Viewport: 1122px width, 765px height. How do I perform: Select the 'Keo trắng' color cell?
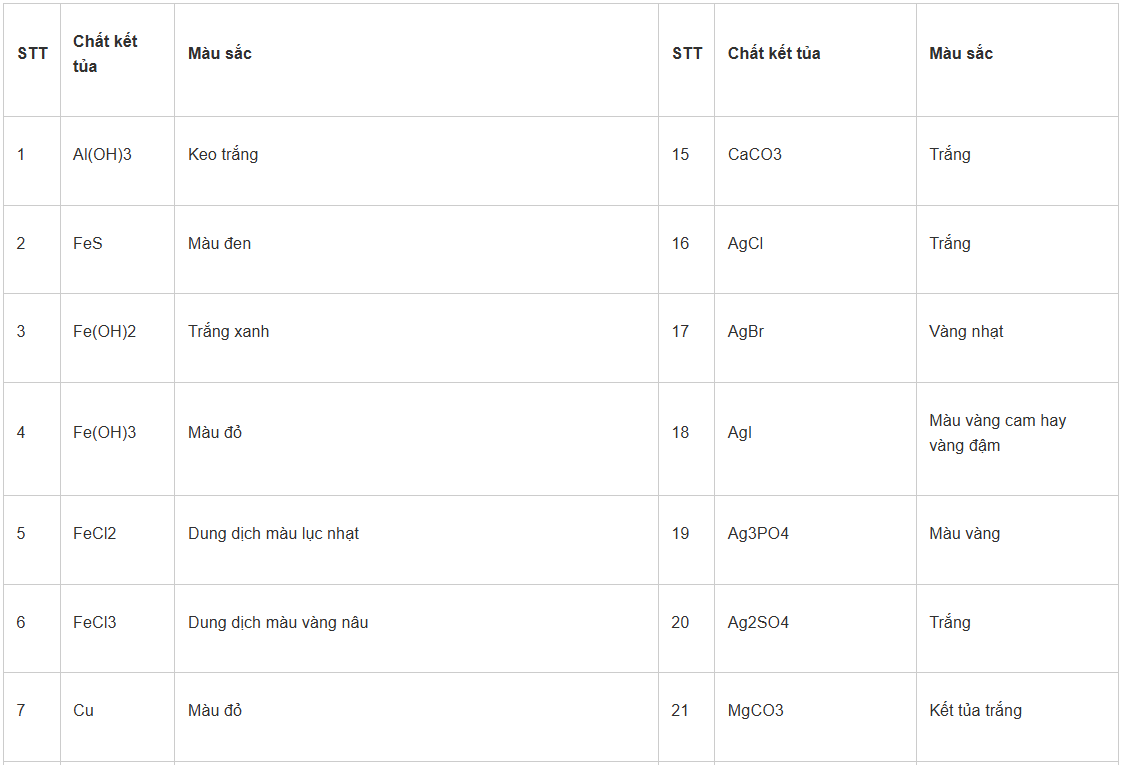click(223, 155)
